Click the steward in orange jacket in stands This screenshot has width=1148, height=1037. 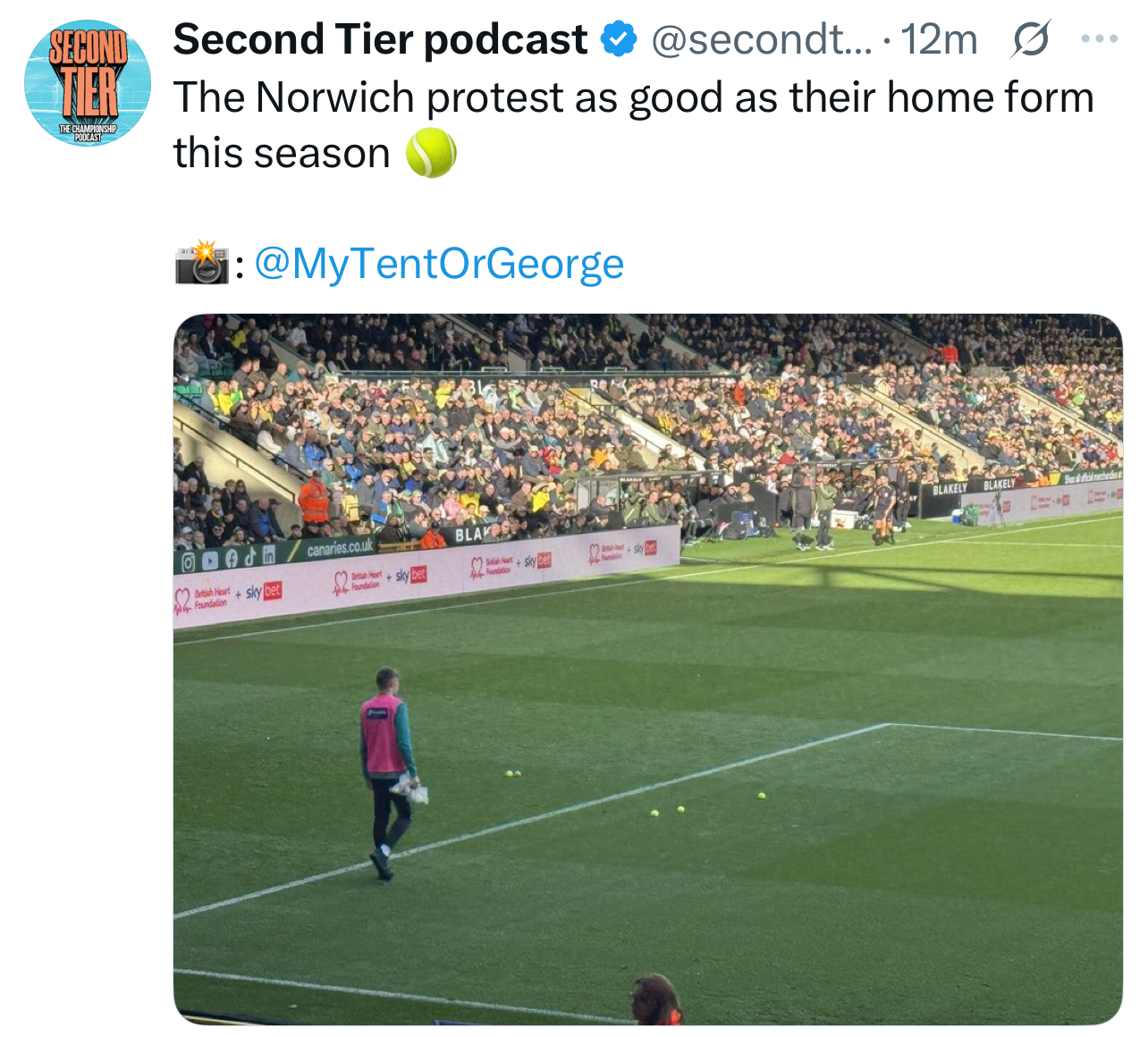click(314, 500)
